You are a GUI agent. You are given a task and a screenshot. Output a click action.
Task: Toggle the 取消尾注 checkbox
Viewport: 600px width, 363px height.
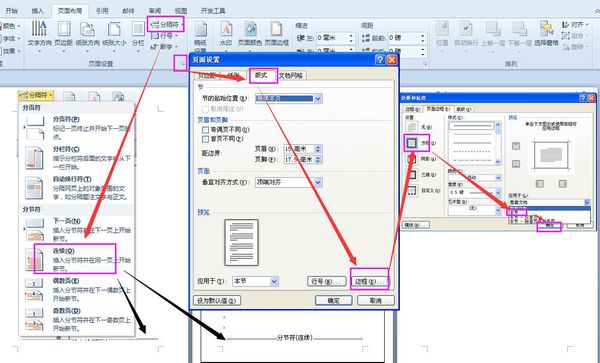tap(205, 109)
